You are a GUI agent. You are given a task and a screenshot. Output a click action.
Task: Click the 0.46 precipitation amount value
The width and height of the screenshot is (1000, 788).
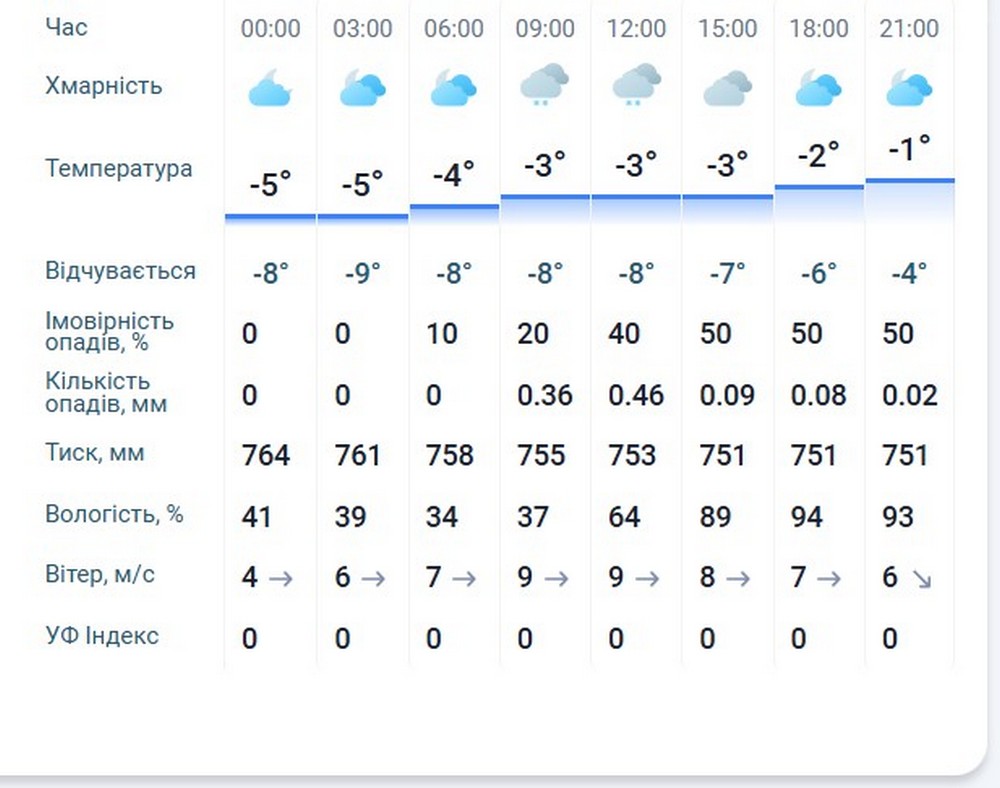636,395
